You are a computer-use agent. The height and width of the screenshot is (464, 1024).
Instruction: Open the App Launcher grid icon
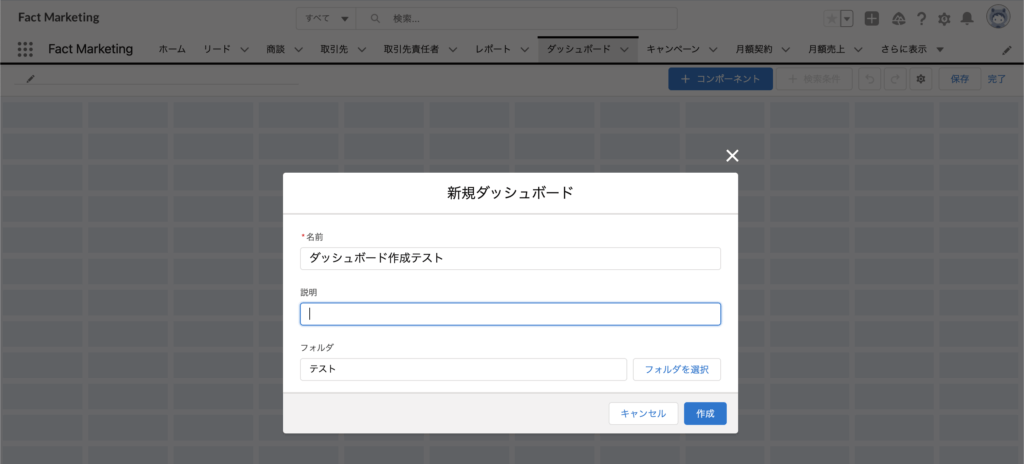pos(25,49)
